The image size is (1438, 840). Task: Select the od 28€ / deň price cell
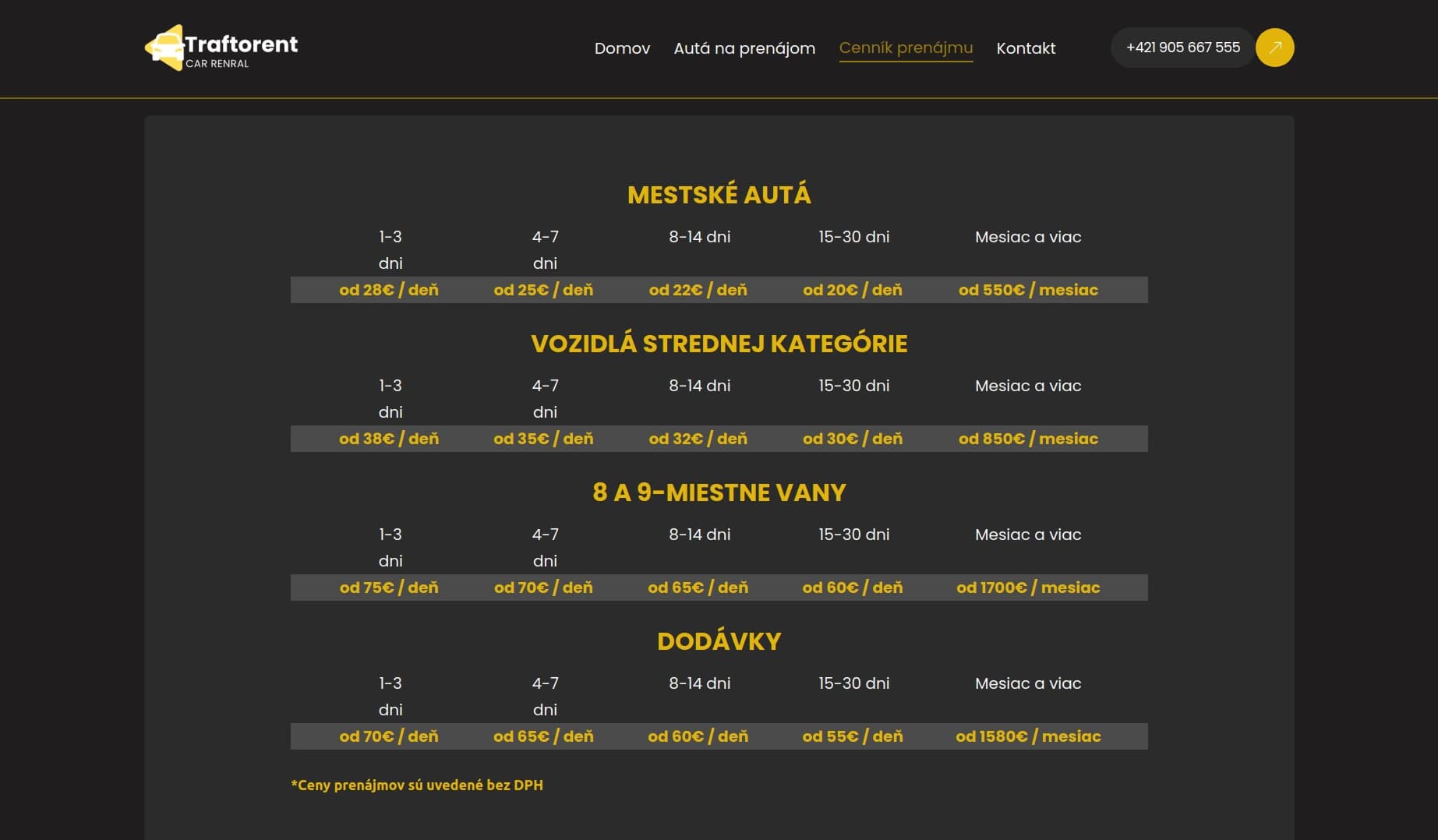(389, 290)
